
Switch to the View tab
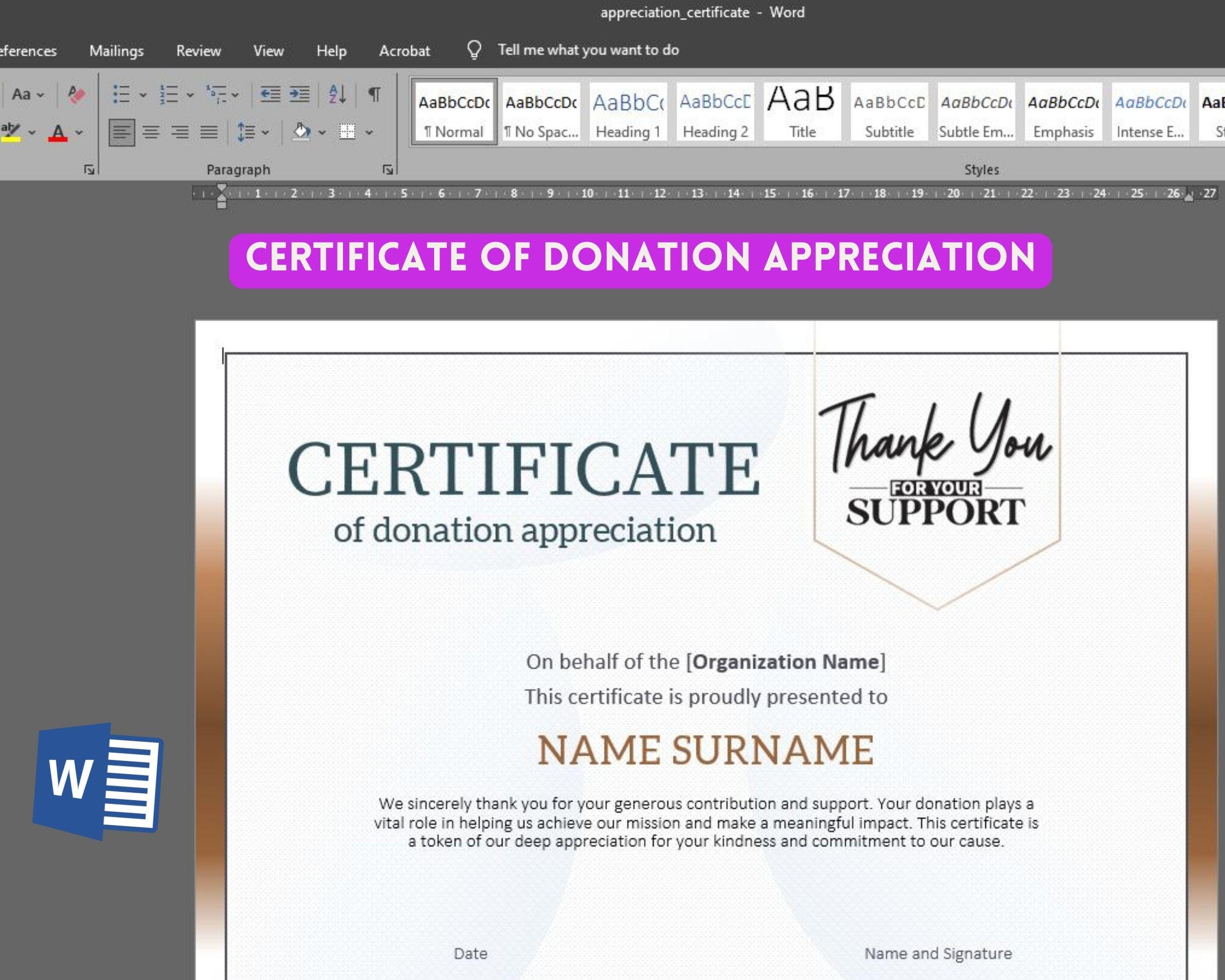click(x=268, y=50)
